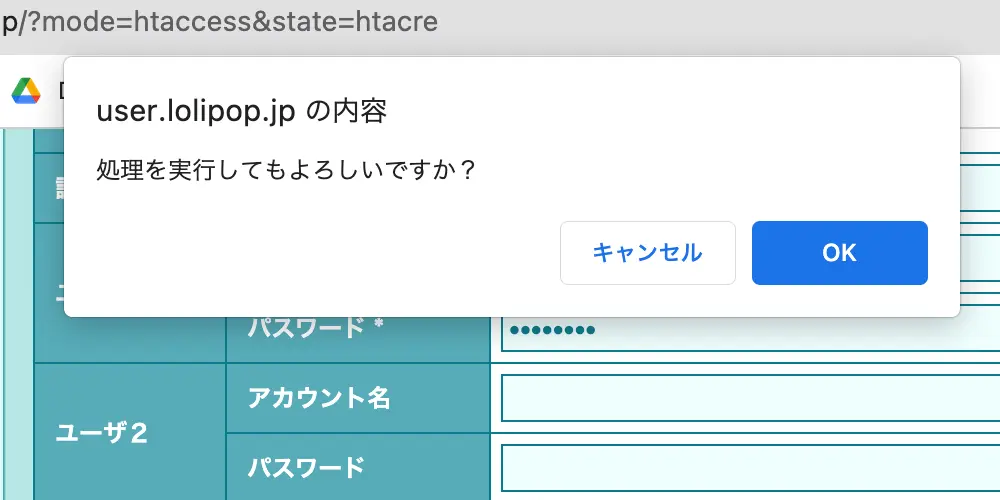Click the light teal left page margin
This screenshot has width=1000, height=500.
(18, 400)
